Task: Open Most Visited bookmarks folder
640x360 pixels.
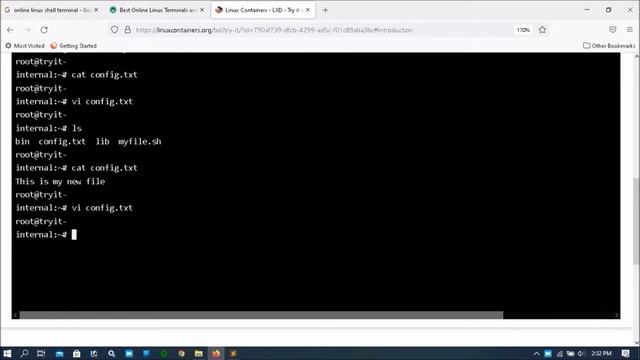Action: (x=25, y=46)
